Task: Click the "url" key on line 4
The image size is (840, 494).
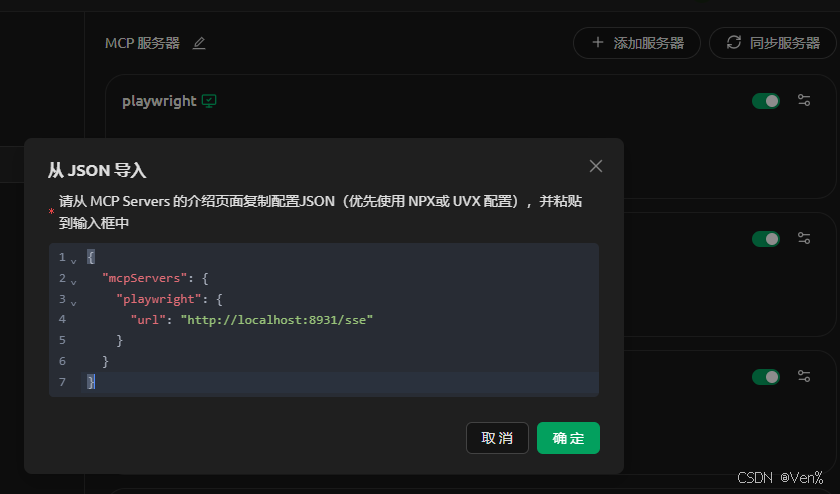Action: tap(148, 320)
